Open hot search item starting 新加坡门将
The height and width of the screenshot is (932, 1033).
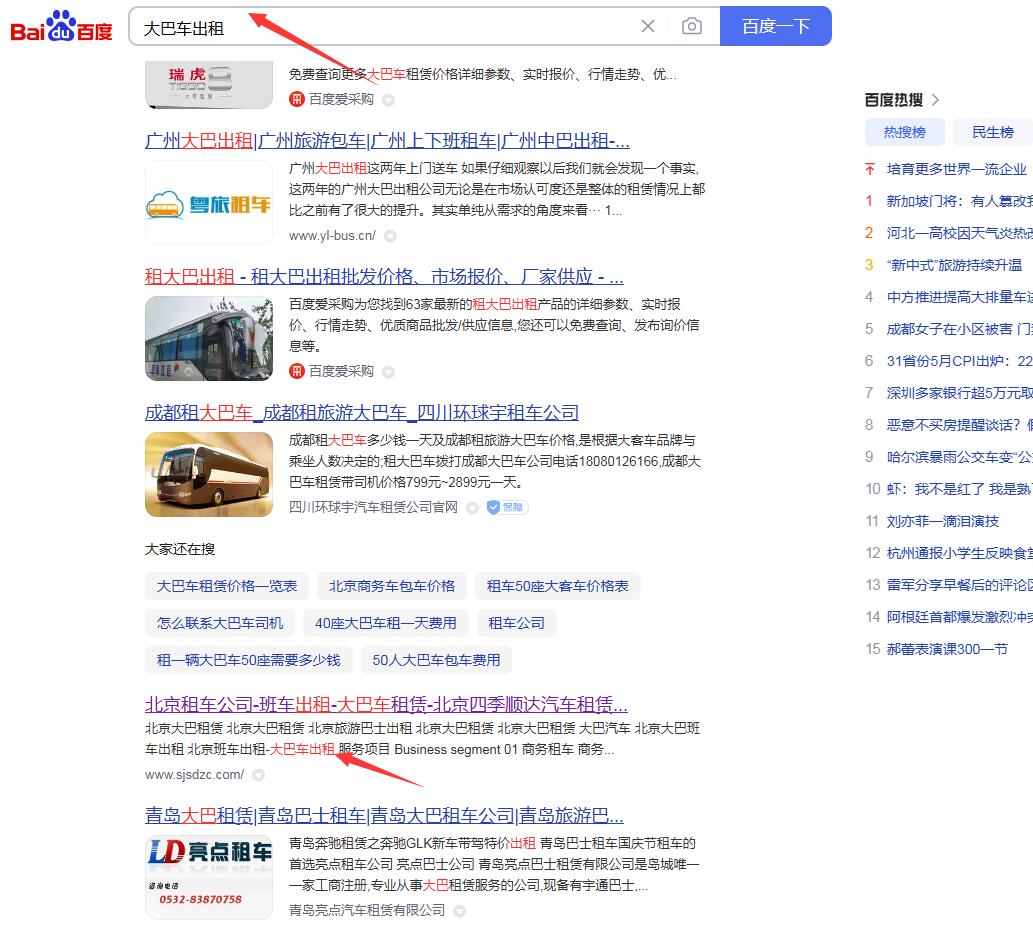point(960,201)
